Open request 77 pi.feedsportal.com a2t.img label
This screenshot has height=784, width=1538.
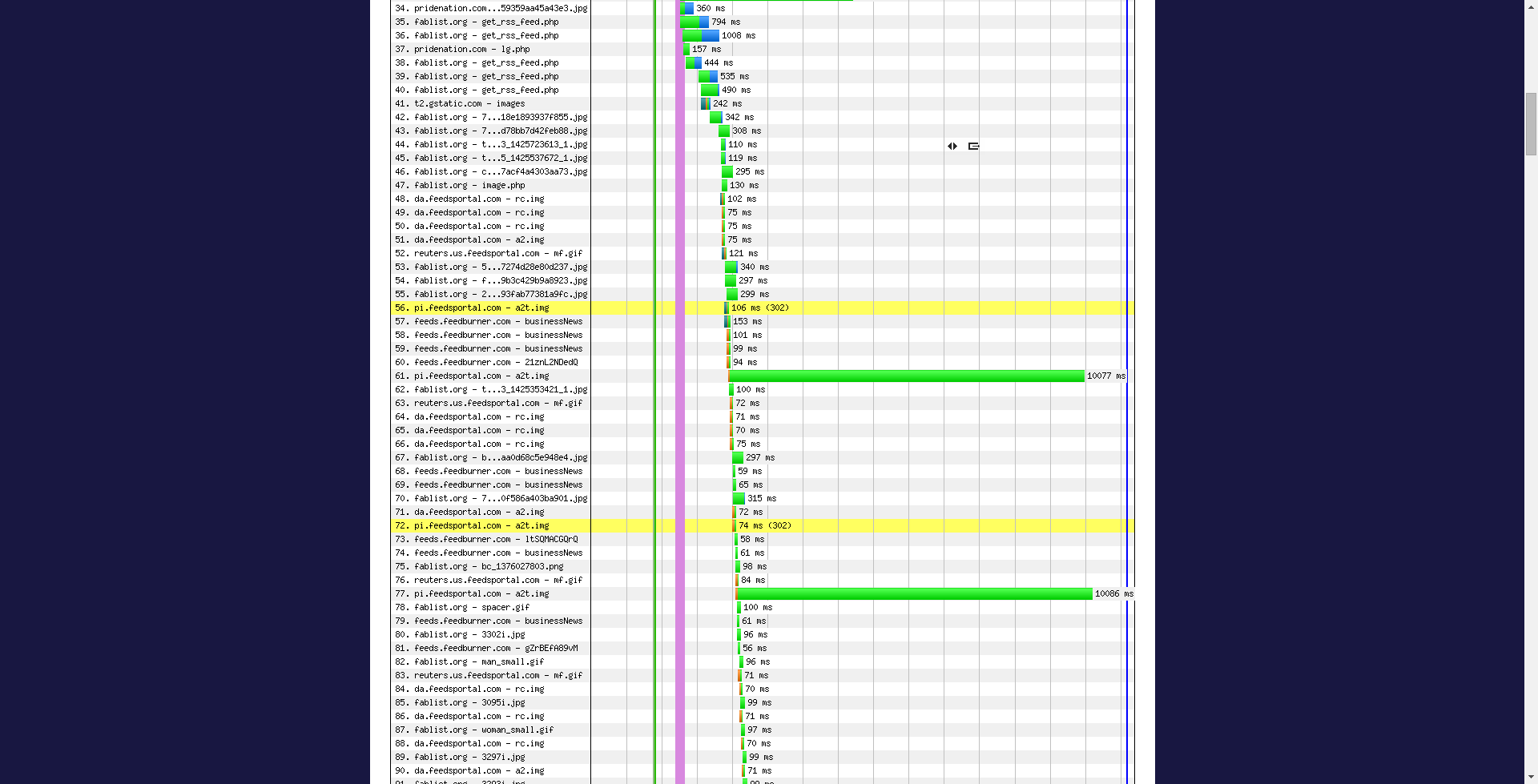point(481,594)
